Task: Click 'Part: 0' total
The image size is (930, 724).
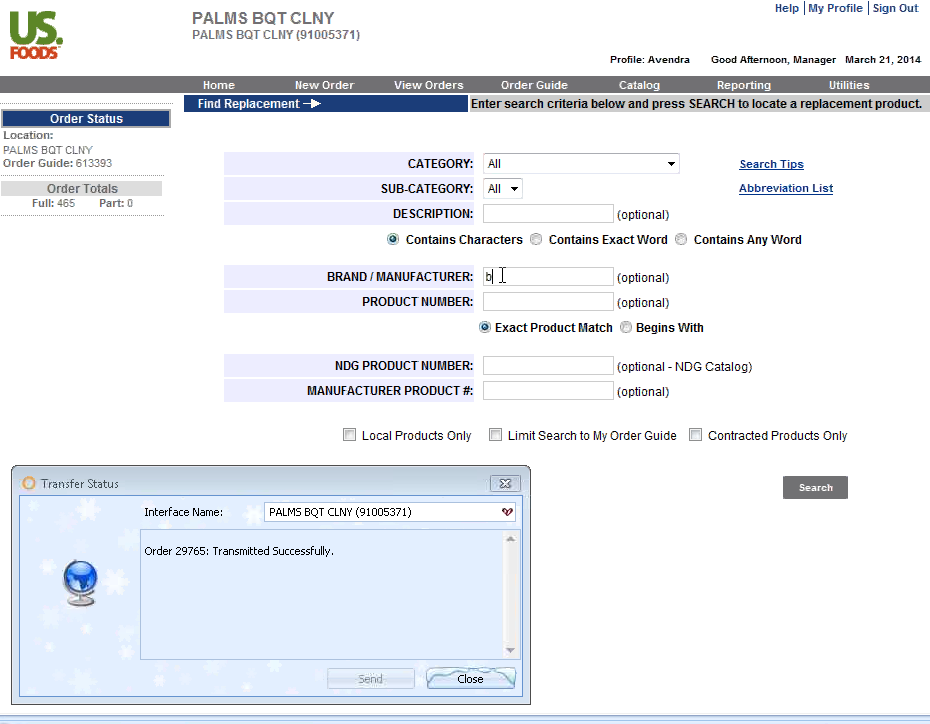Action: pyautogui.click(x=116, y=203)
